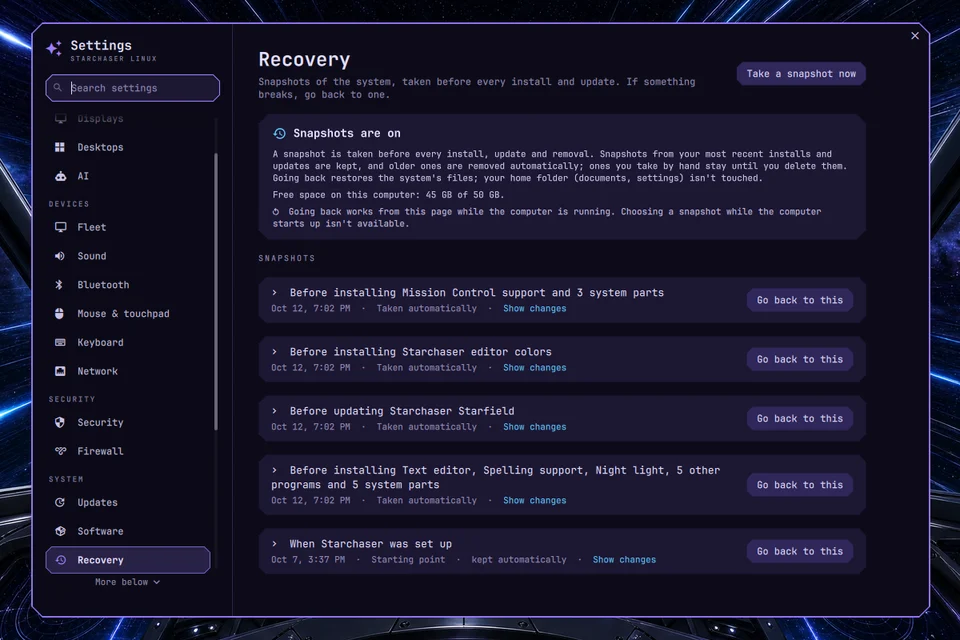Show changes for editor colors snapshot
960x640 pixels.
pos(534,367)
